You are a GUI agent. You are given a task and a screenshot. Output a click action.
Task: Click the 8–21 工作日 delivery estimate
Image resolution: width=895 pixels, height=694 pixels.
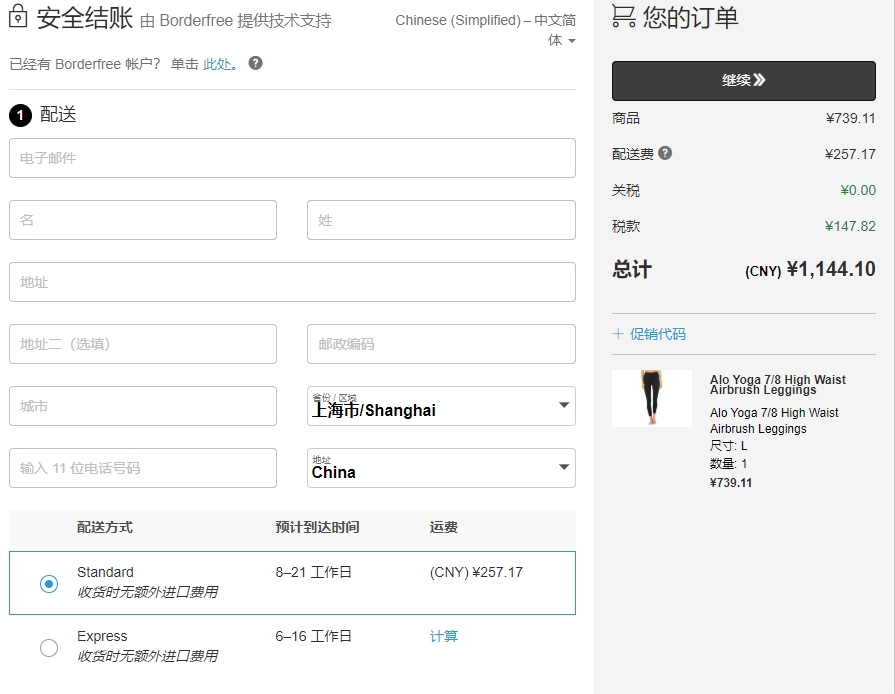pyautogui.click(x=313, y=572)
